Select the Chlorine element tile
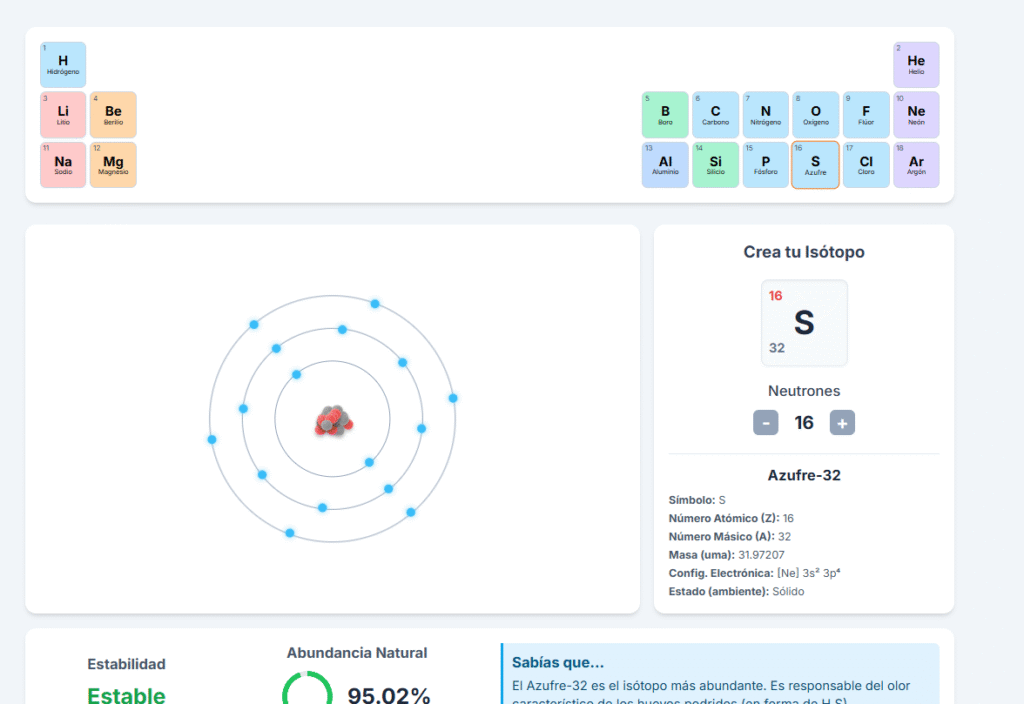This screenshot has height=704, width=1024. click(866, 165)
